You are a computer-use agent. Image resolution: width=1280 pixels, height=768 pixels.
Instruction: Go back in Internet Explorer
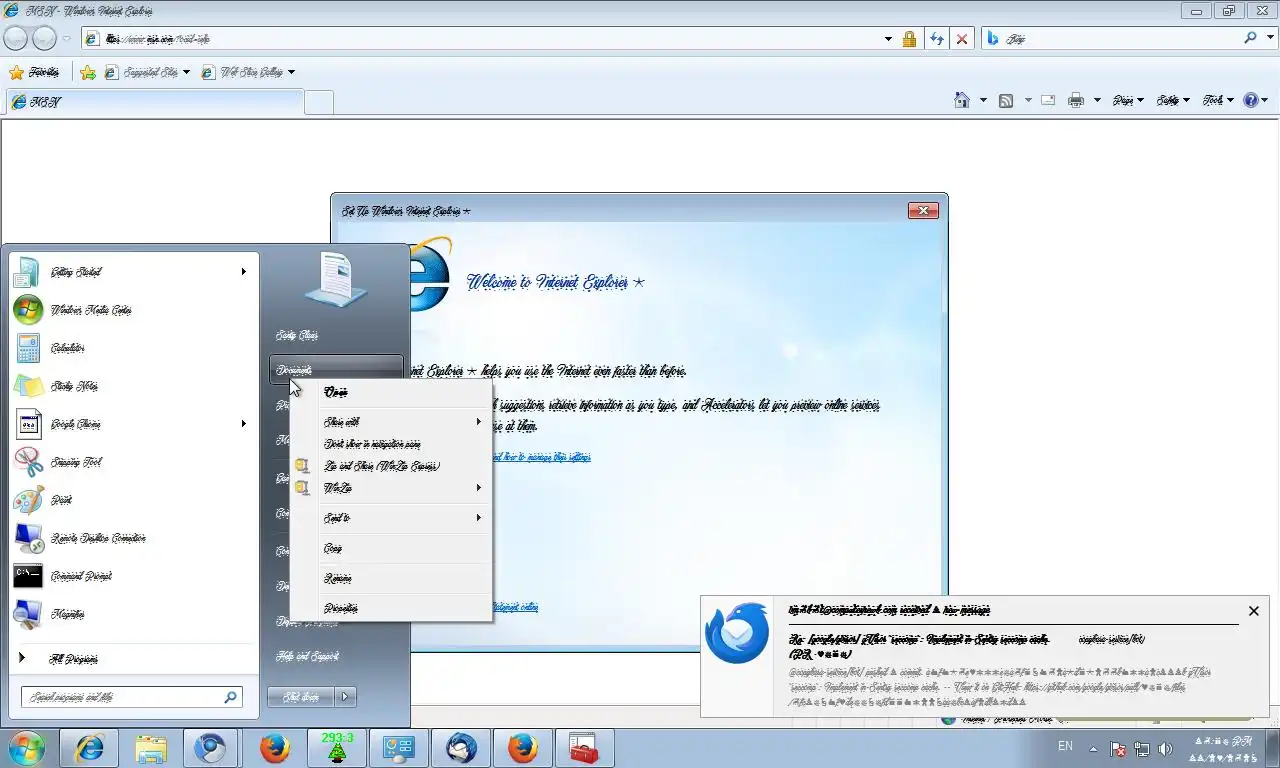coord(16,38)
